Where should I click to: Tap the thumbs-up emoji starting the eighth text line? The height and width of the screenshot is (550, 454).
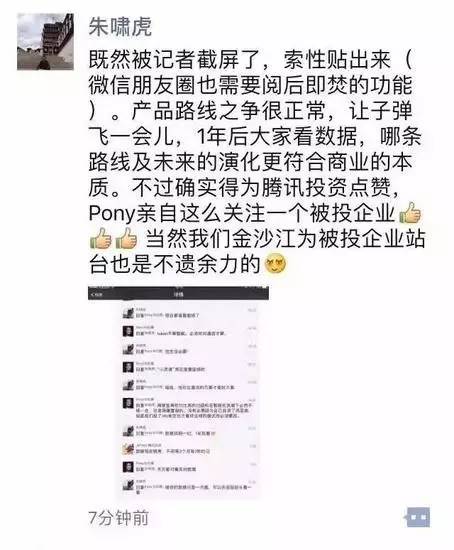pos(101,239)
